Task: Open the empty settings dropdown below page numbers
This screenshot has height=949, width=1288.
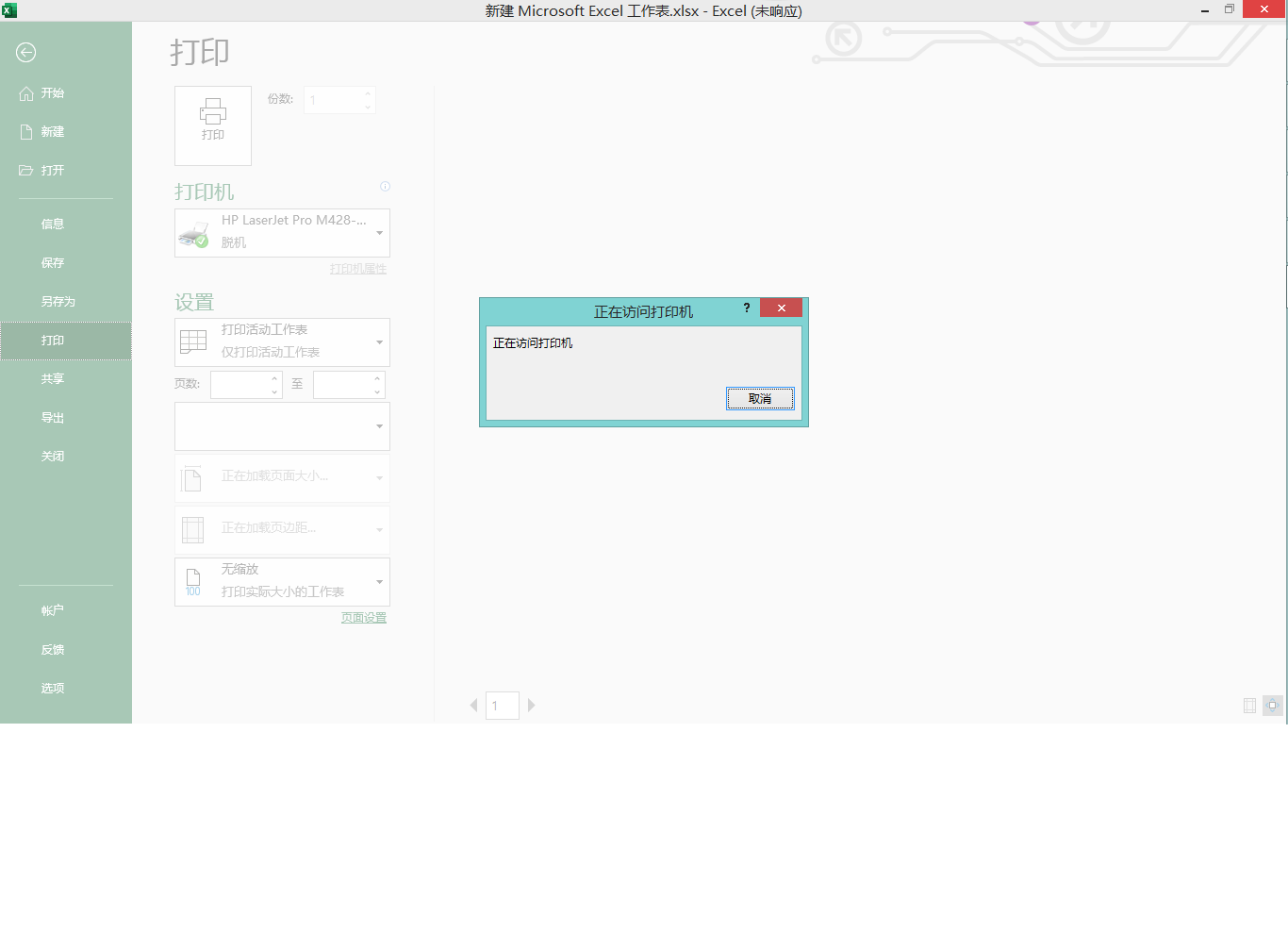Action: 282,426
